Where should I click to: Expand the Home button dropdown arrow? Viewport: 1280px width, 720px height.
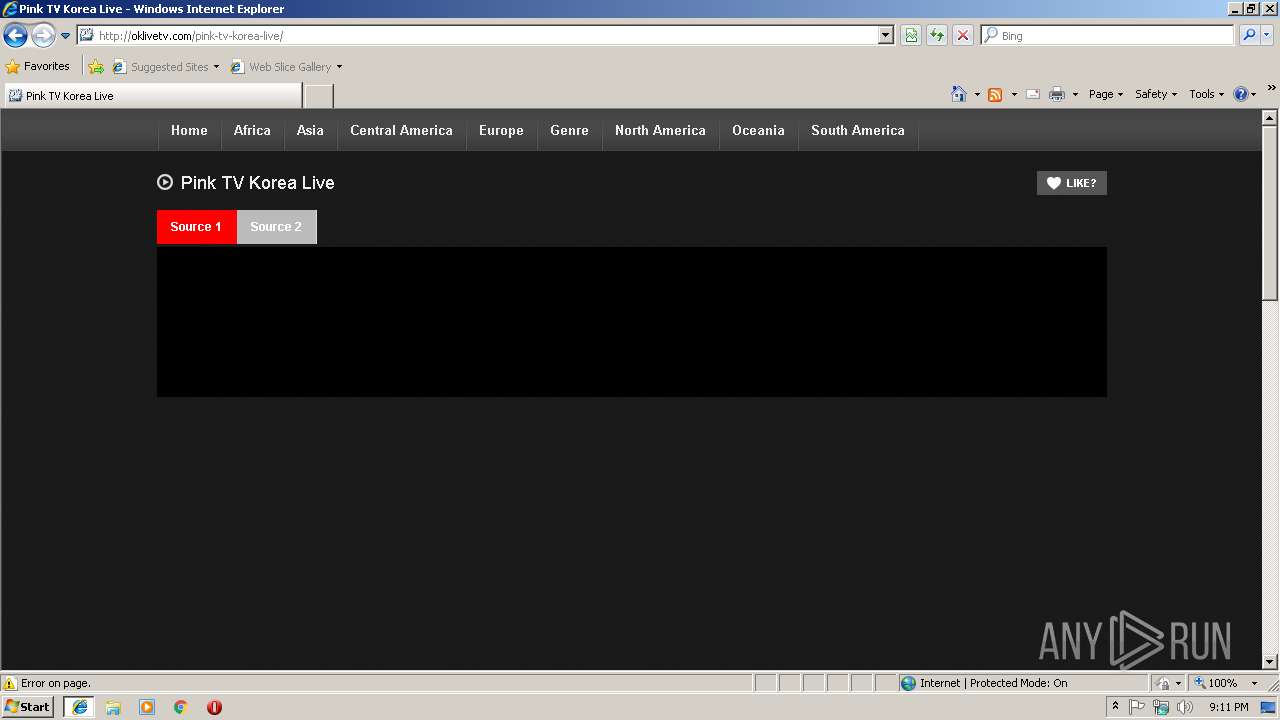pyautogui.click(x=977, y=94)
